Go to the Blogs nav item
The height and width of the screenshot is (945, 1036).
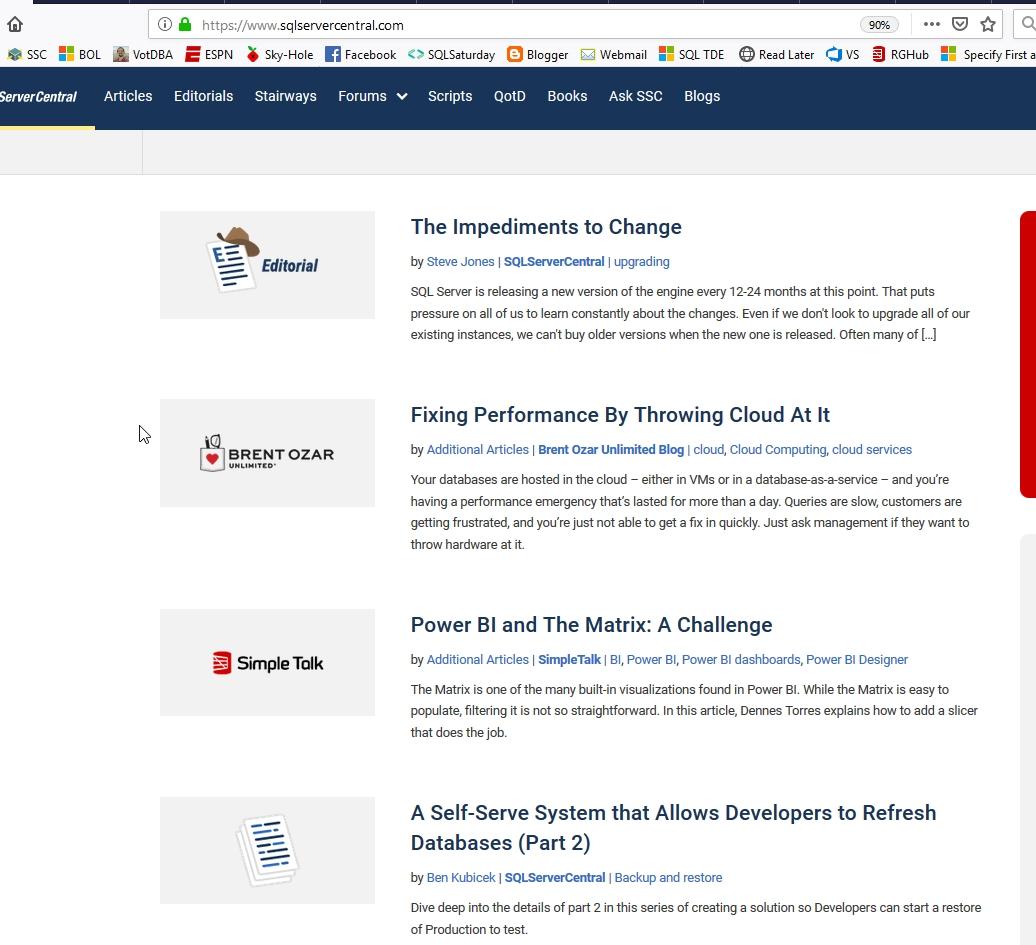(702, 96)
